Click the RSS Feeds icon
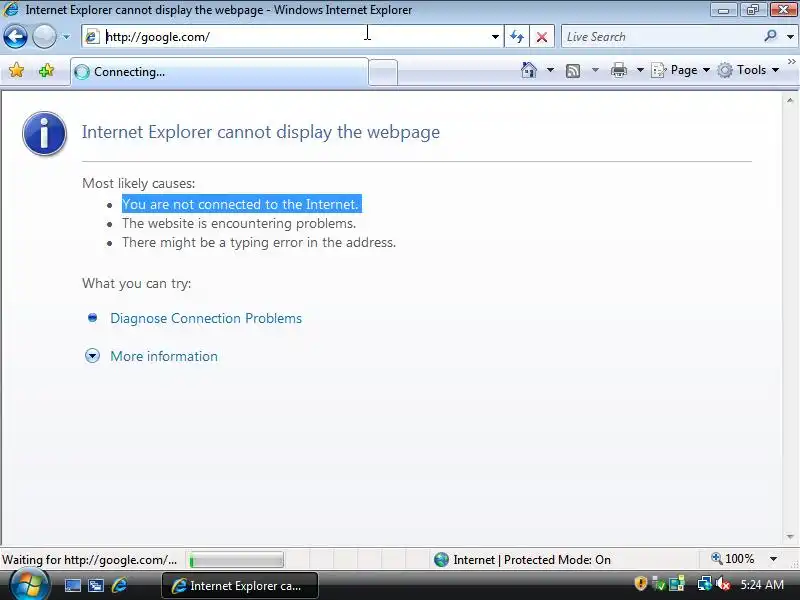 (573, 70)
